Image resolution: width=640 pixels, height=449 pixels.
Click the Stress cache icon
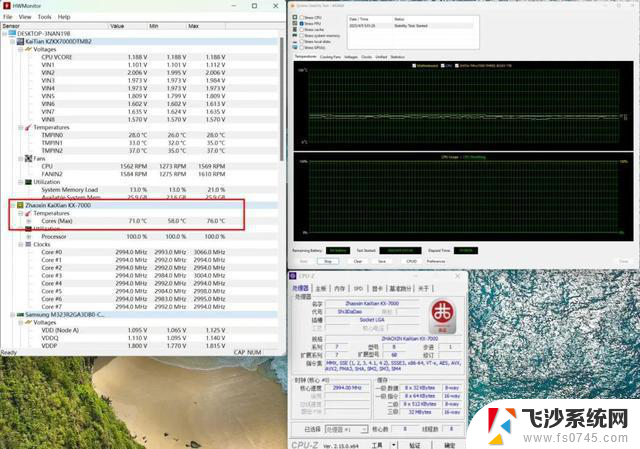pos(295,29)
